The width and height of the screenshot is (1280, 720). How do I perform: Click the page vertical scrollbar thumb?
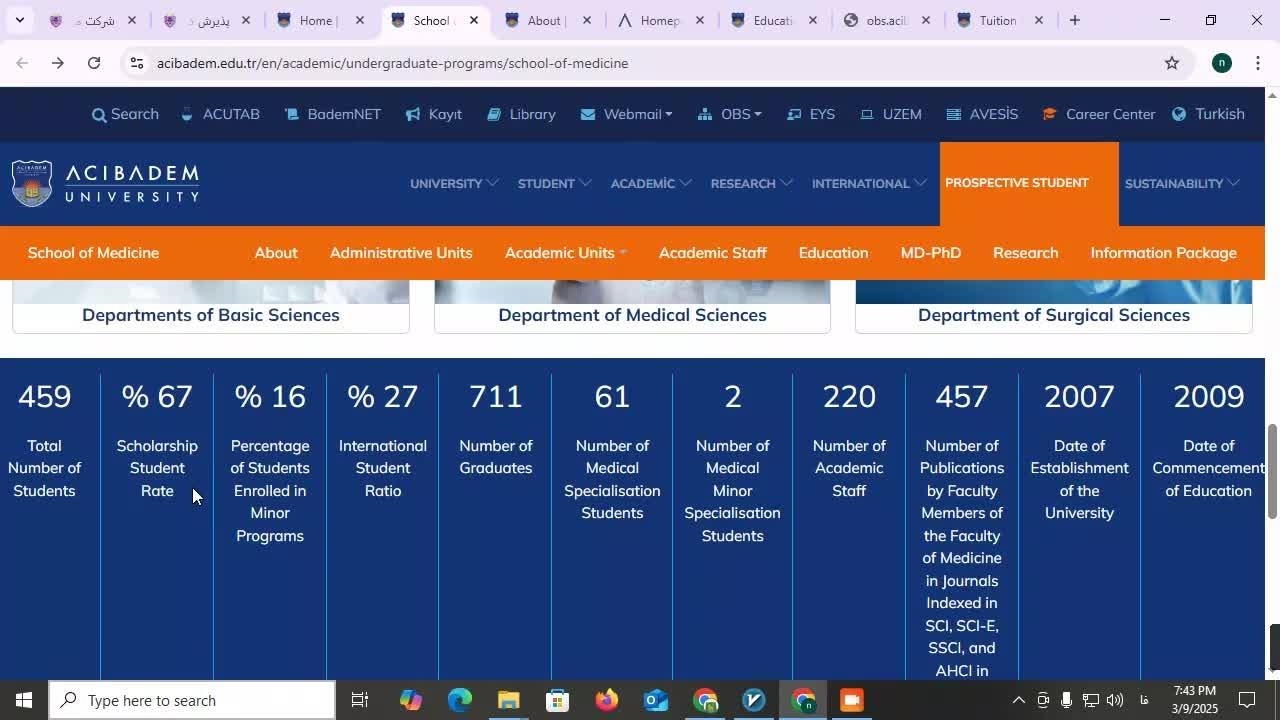point(1272,470)
